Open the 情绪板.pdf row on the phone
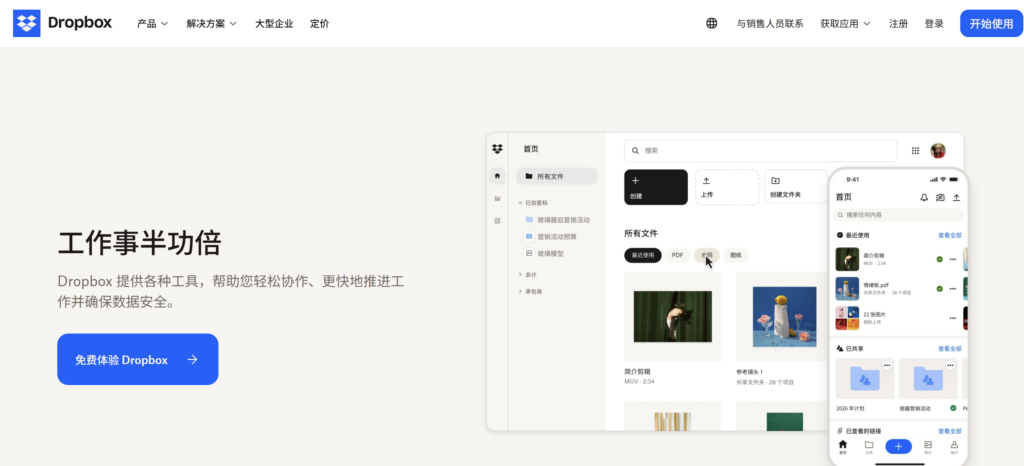Screen dimensions: 1024x466 point(896,288)
